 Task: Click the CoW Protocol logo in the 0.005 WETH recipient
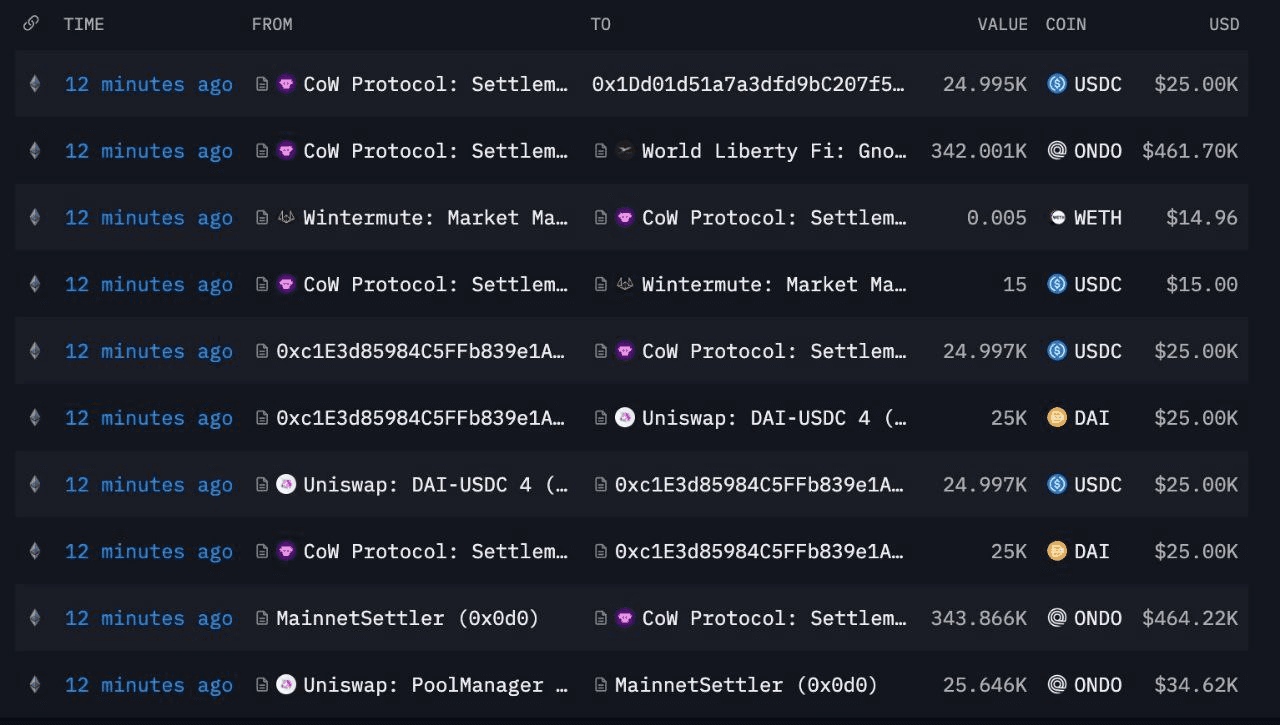point(625,218)
